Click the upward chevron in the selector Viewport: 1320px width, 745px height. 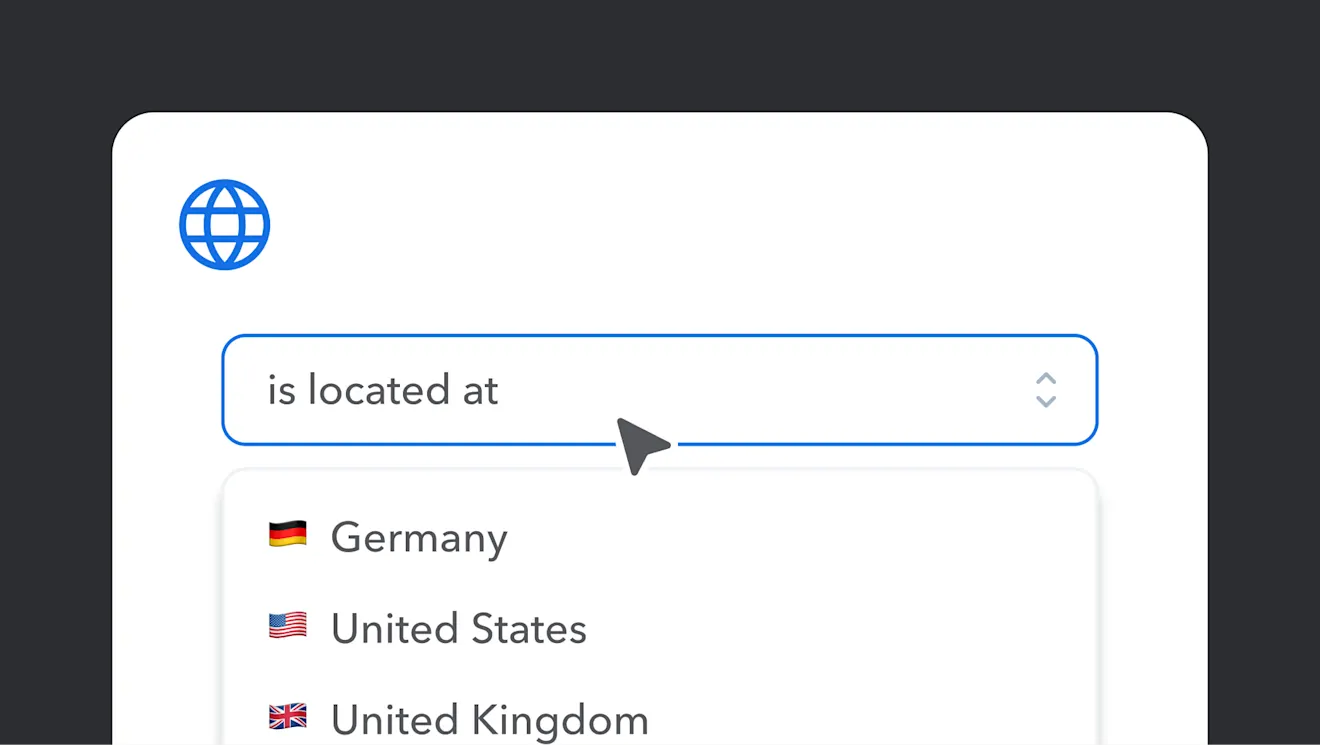[x=1045, y=378]
